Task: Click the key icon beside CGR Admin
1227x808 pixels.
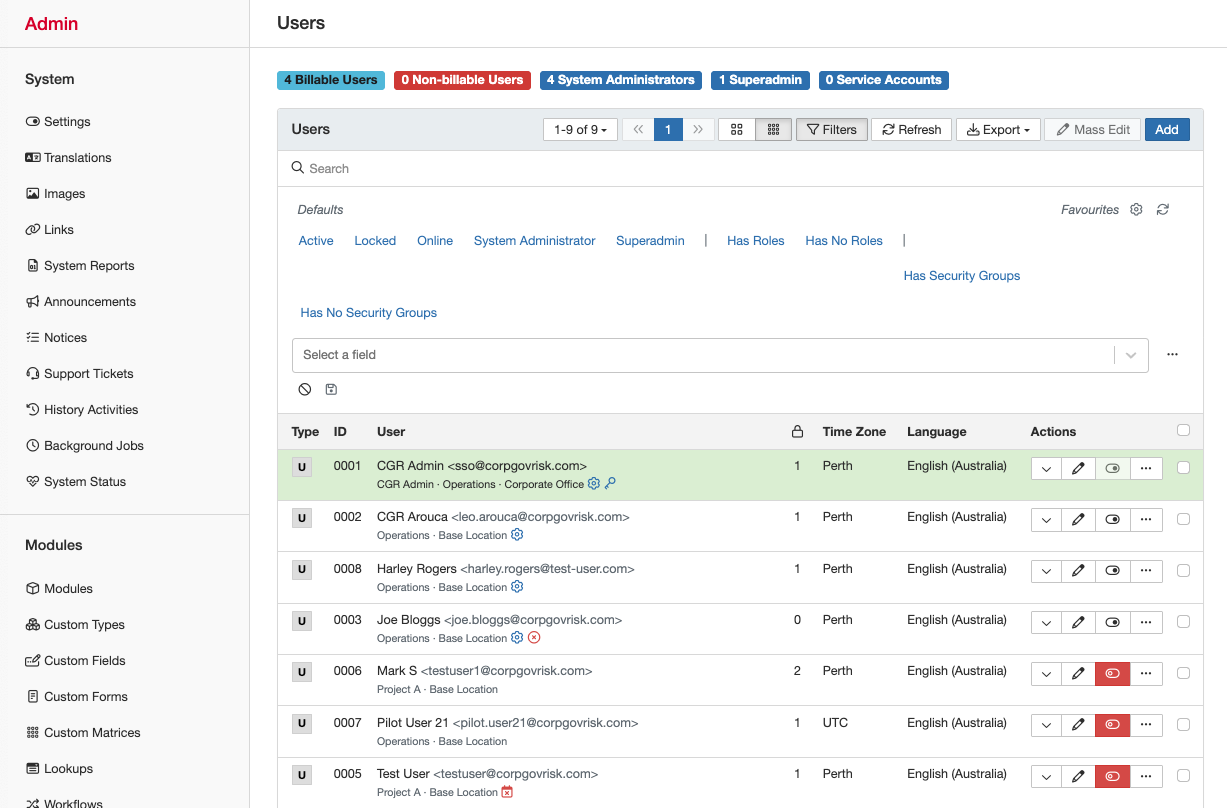Action: click(611, 484)
